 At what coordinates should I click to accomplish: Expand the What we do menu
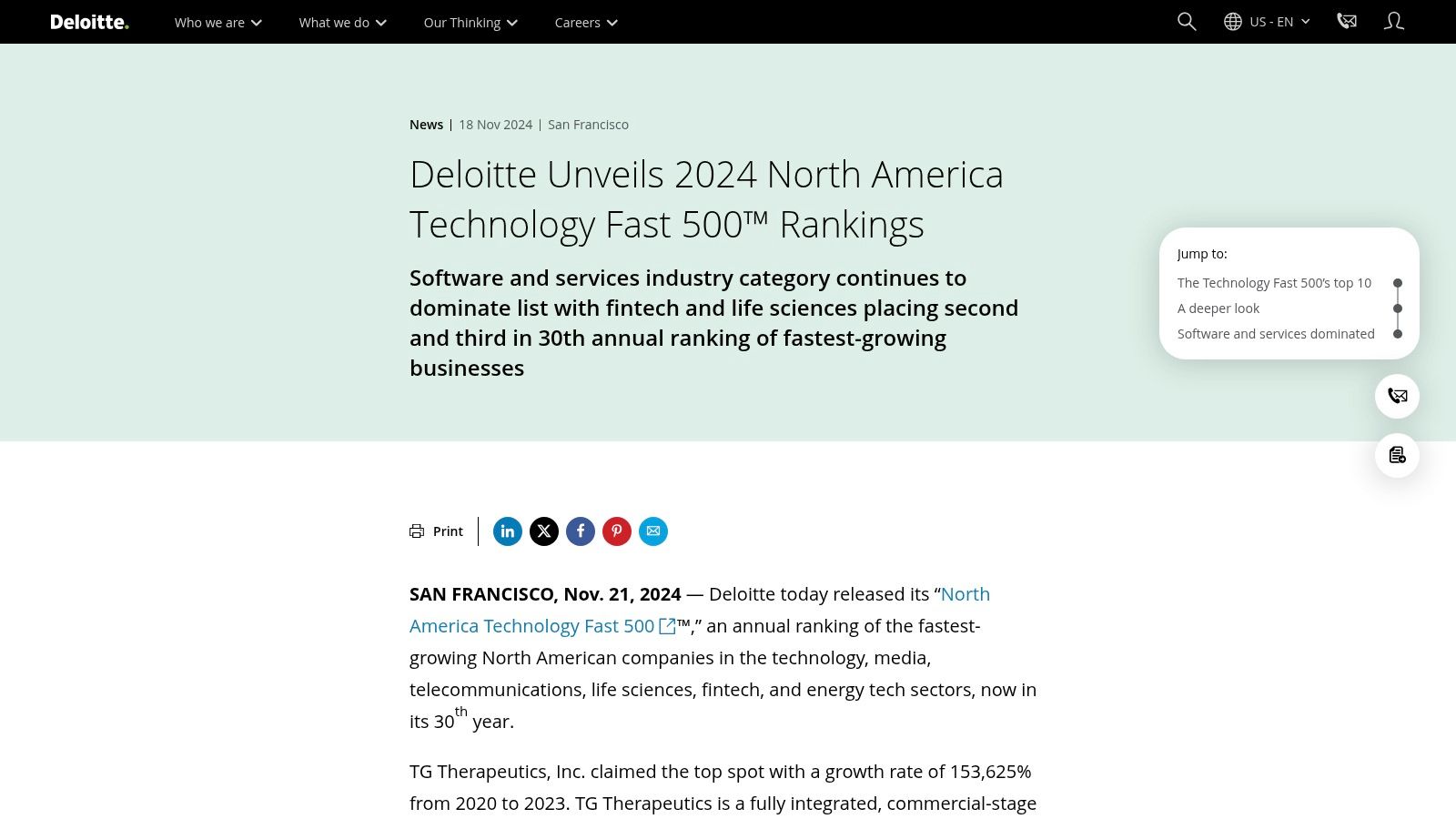[x=341, y=22]
